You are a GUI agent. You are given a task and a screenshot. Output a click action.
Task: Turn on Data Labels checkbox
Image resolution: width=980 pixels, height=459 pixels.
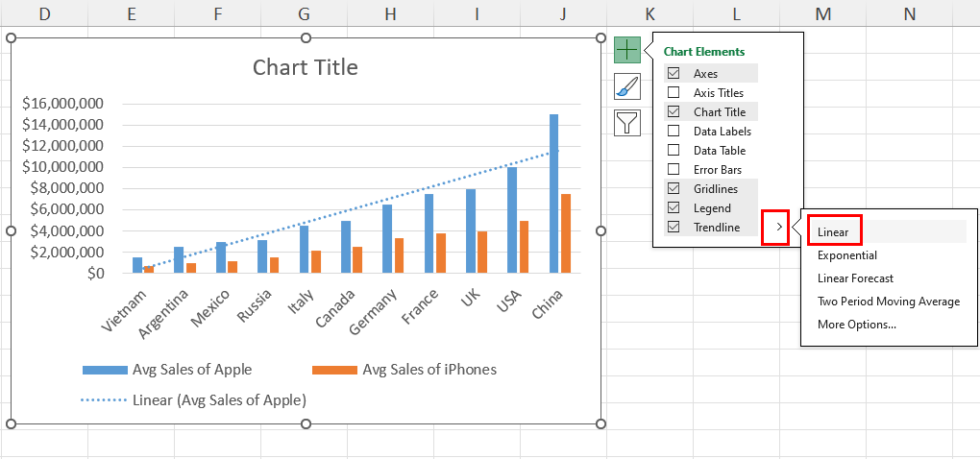tap(673, 131)
